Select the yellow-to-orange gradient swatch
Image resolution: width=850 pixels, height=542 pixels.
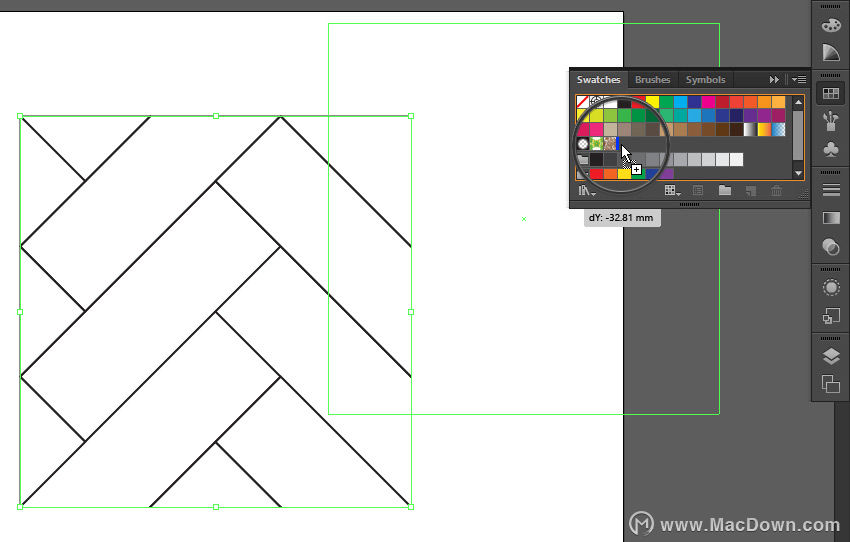point(764,130)
